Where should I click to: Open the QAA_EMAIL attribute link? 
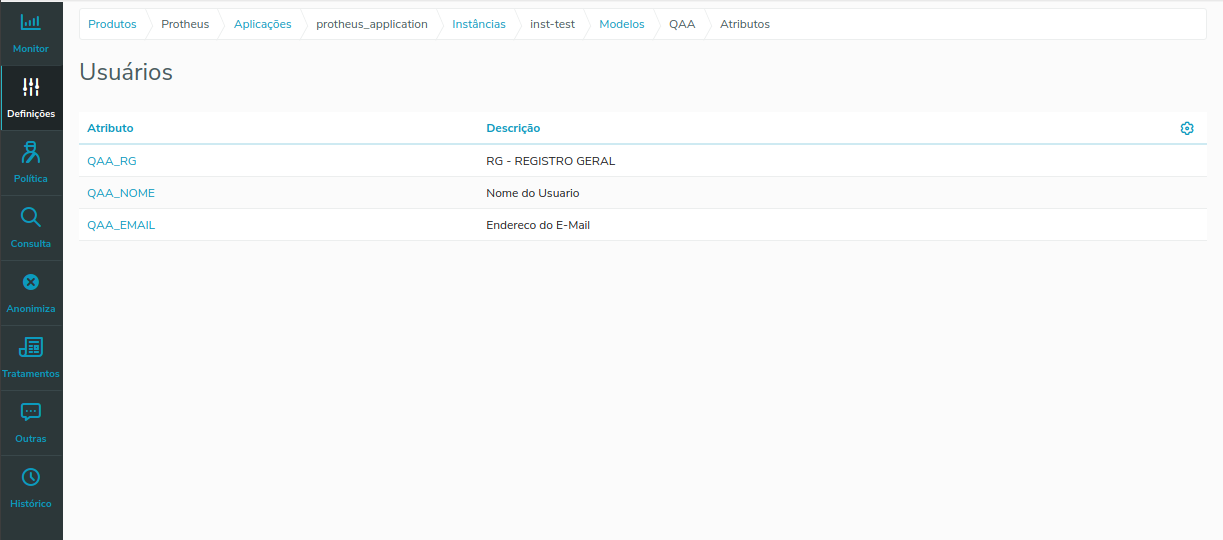[121, 225]
